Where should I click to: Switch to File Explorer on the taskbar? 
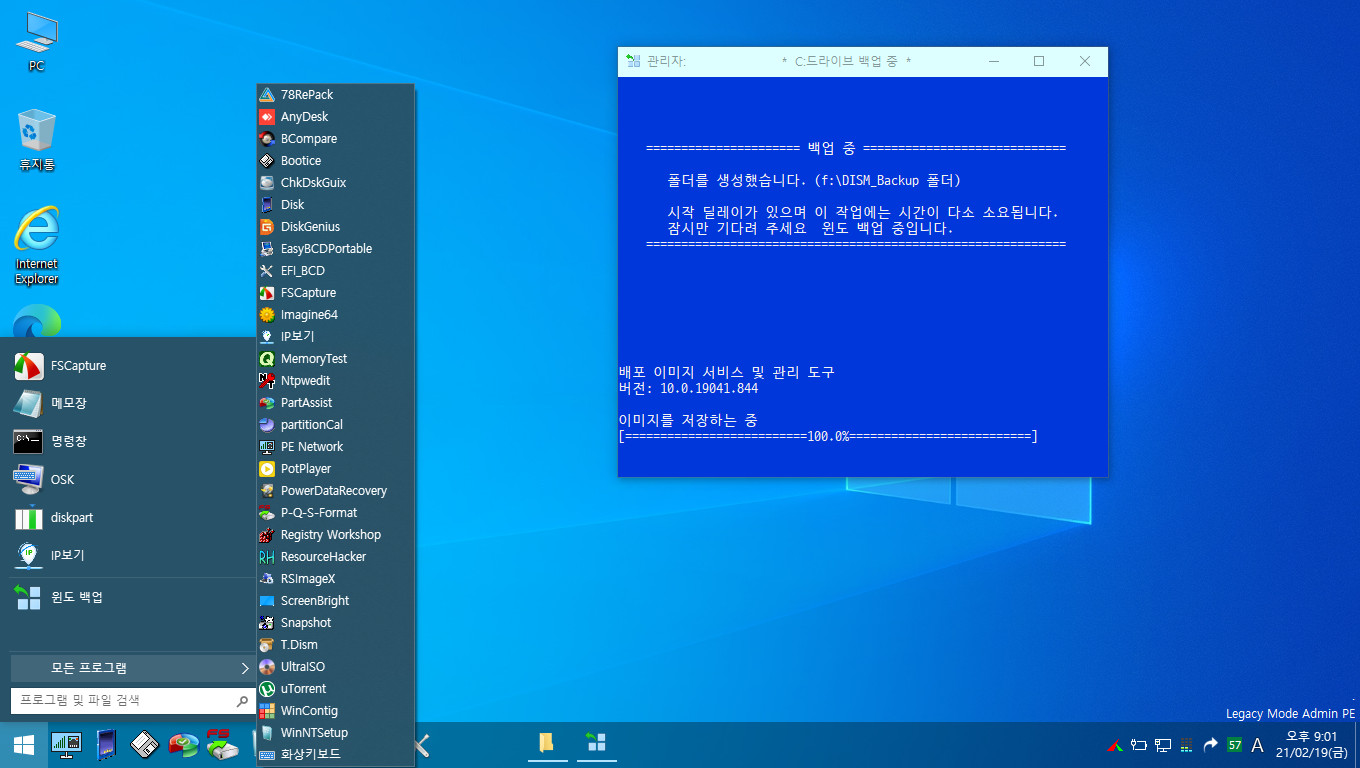tap(547, 743)
